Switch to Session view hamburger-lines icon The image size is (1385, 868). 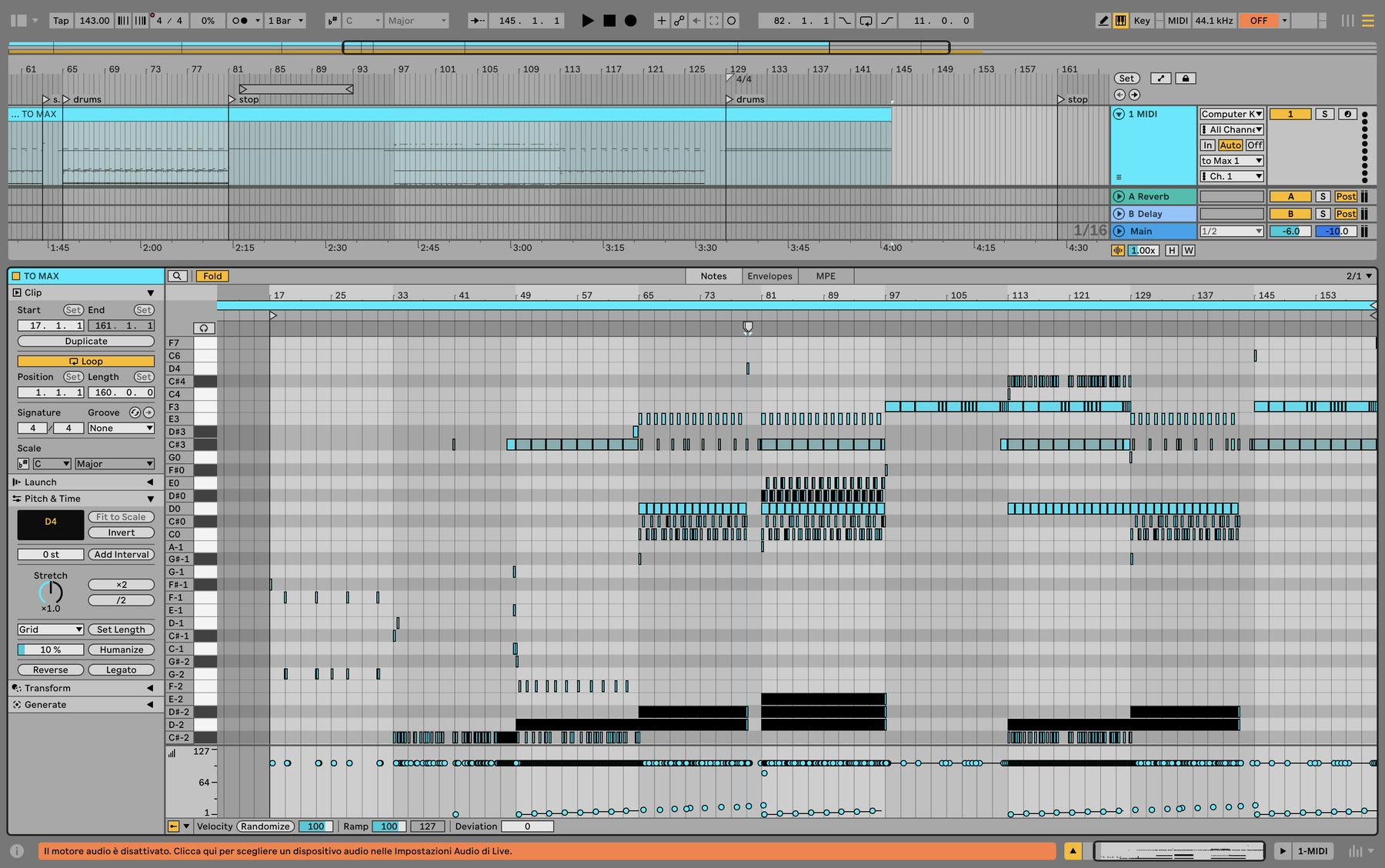click(x=1368, y=21)
